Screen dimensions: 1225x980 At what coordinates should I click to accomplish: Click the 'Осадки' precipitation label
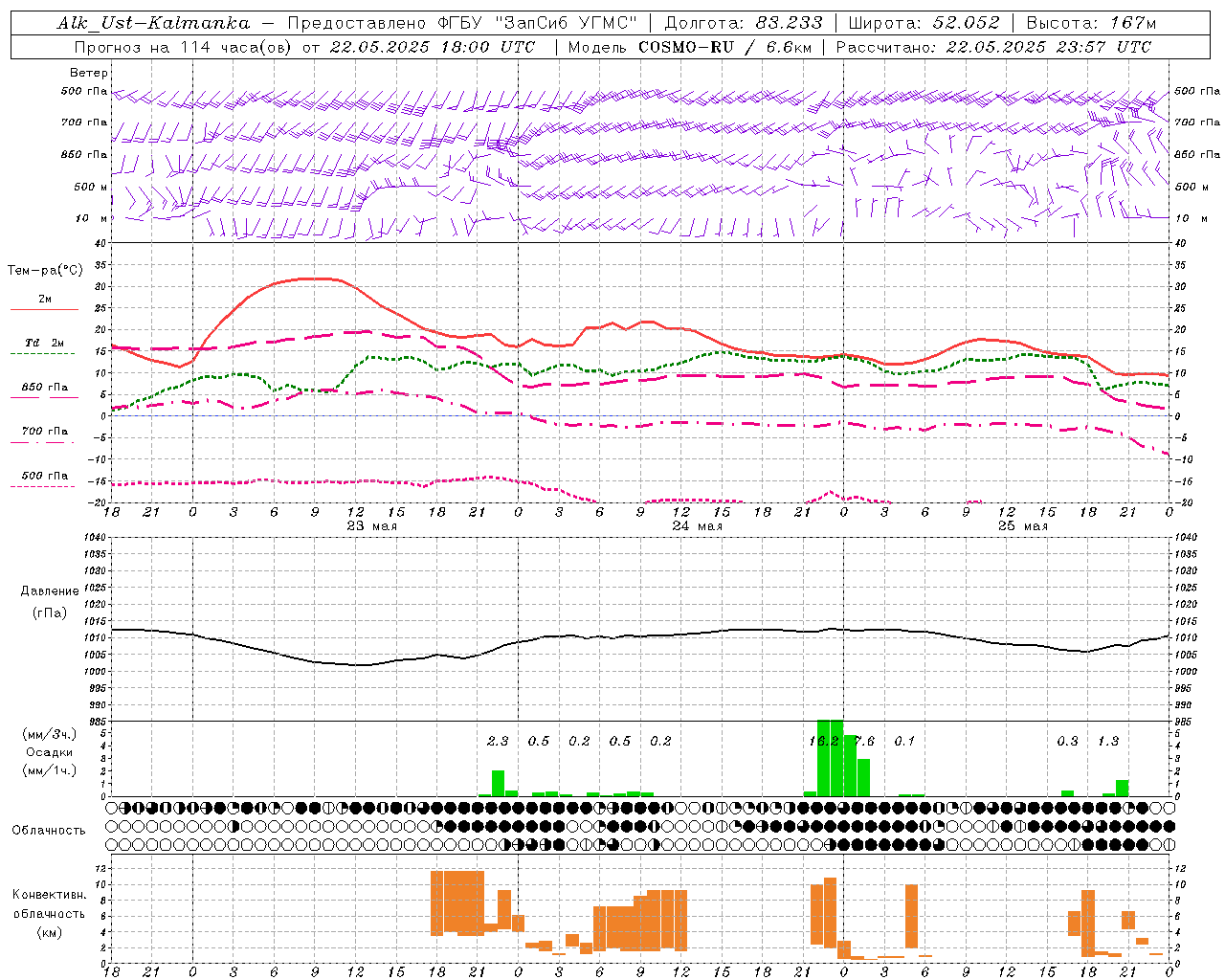[49, 752]
